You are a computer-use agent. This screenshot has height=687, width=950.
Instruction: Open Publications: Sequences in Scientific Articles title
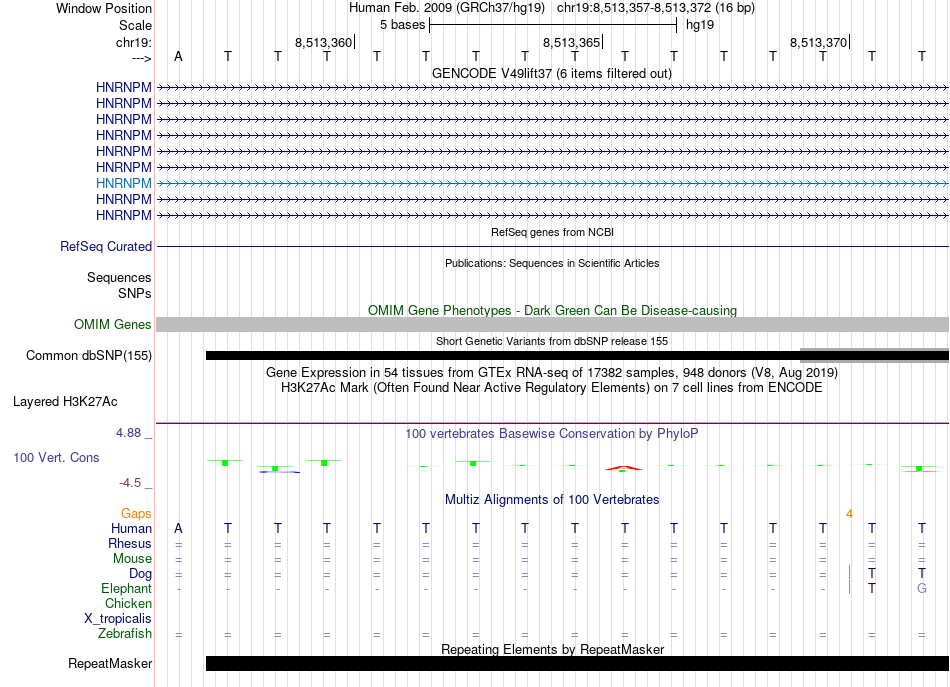click(552, 263)
